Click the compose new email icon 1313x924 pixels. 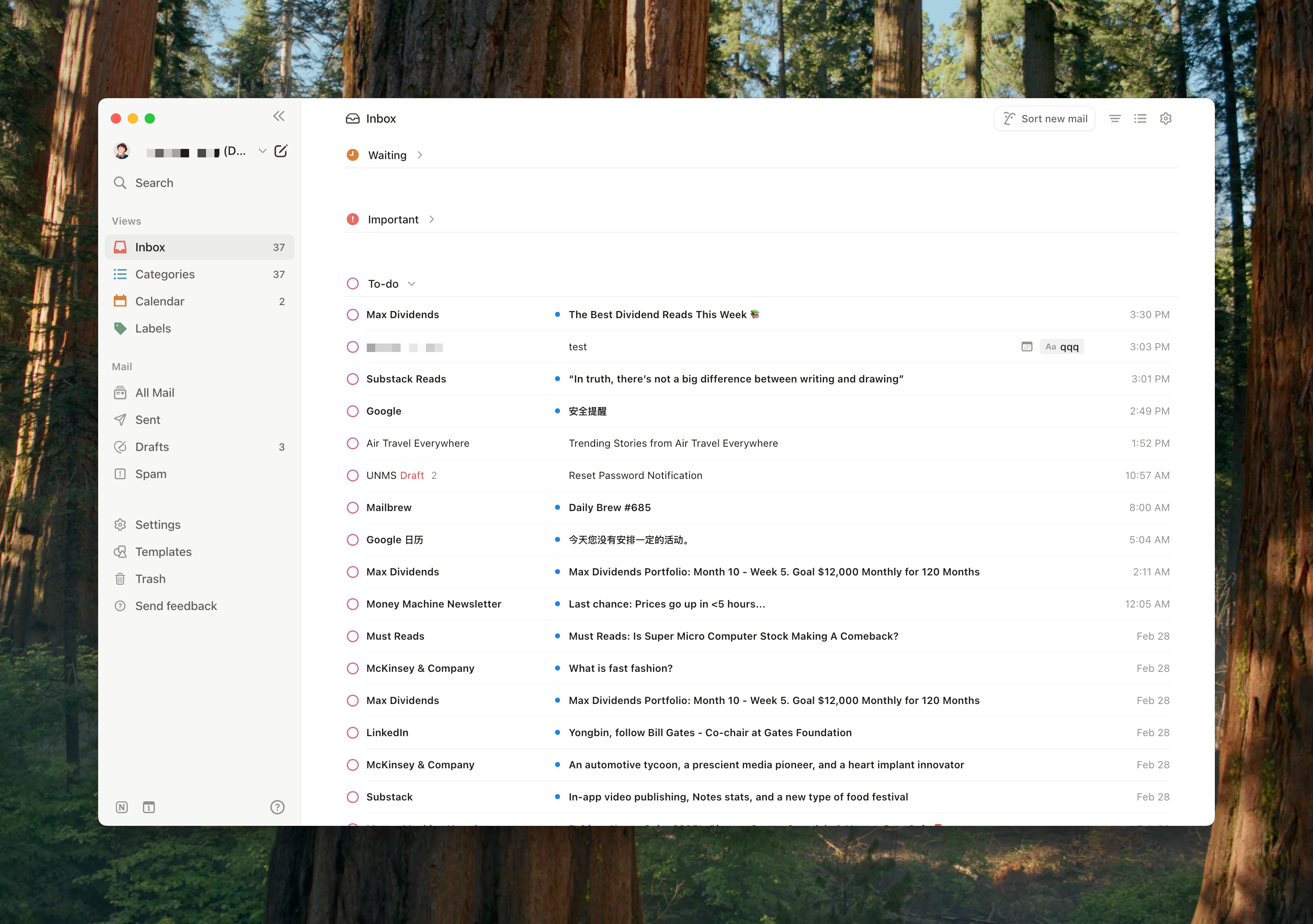point(281,151)
